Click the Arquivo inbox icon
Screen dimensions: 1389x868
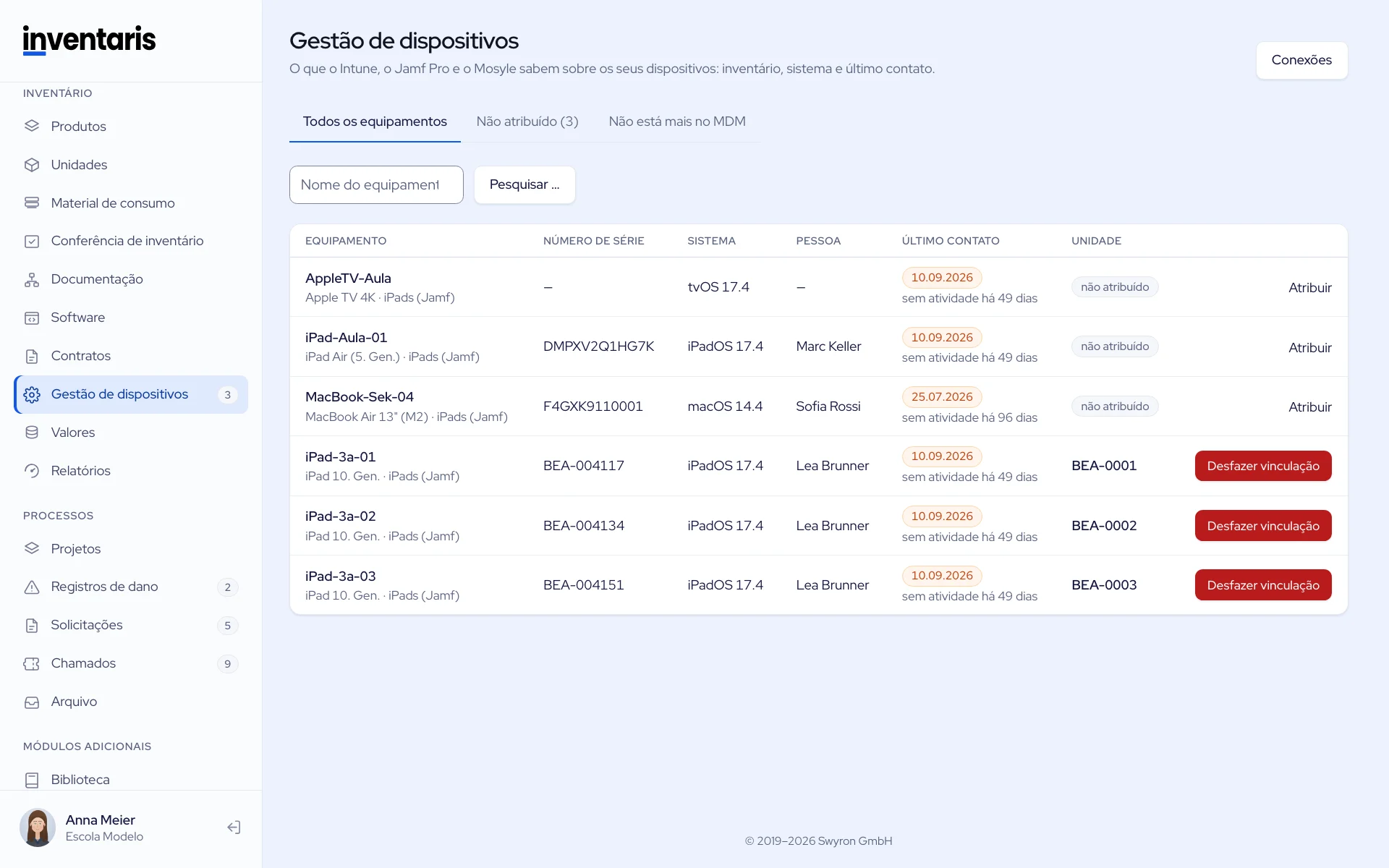coord(32,702)
